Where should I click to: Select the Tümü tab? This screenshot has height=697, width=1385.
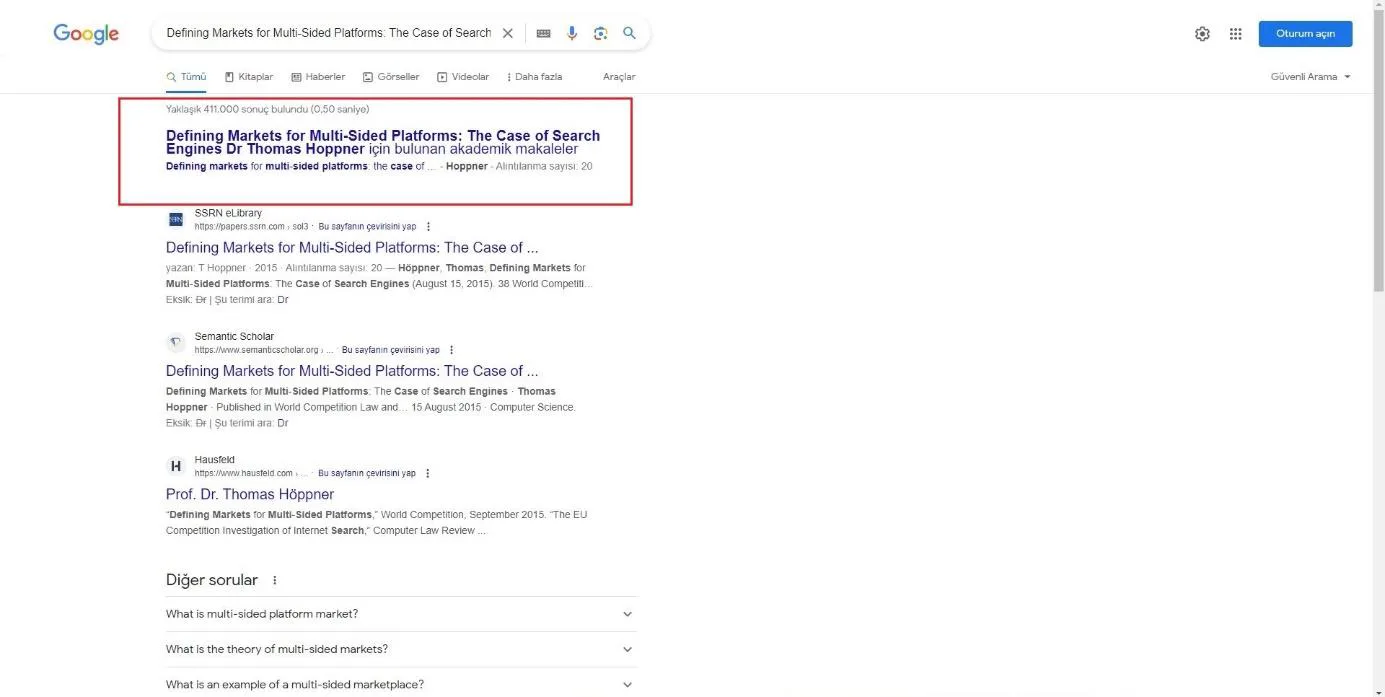(x=186, y=77)
